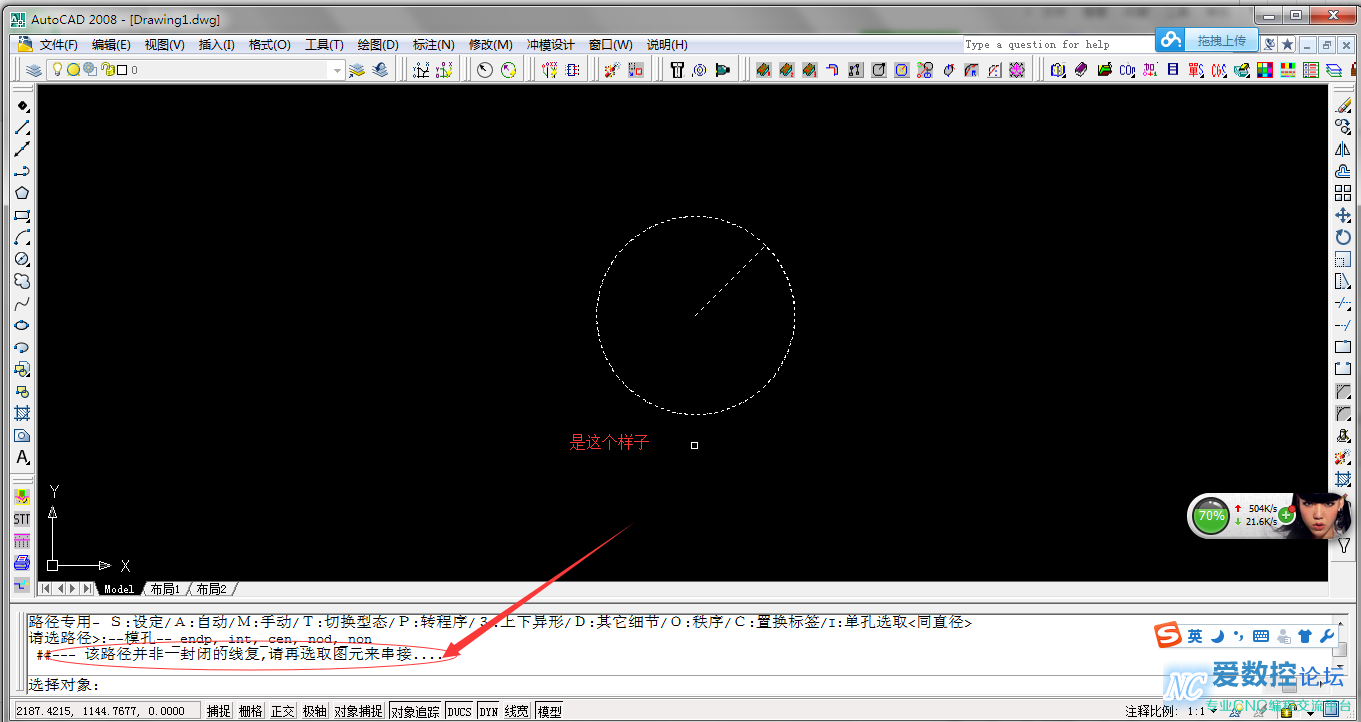1361x722 pixels.
Task: Select the Spline tool
Action: tap(22, 303)
